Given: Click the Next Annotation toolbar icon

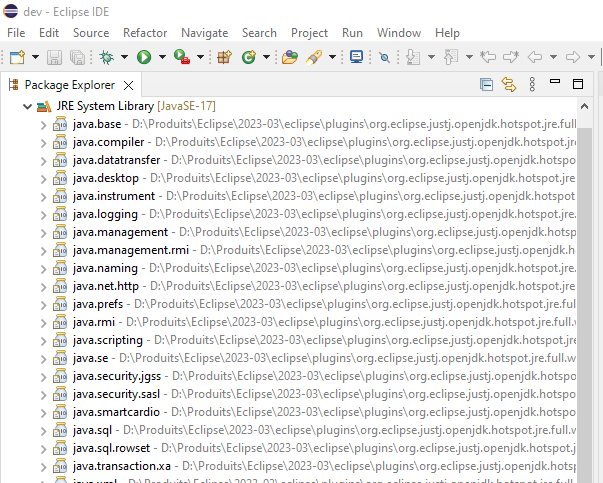Looking at the screenshot, I should pyautogui.click(x=413, y=57).
